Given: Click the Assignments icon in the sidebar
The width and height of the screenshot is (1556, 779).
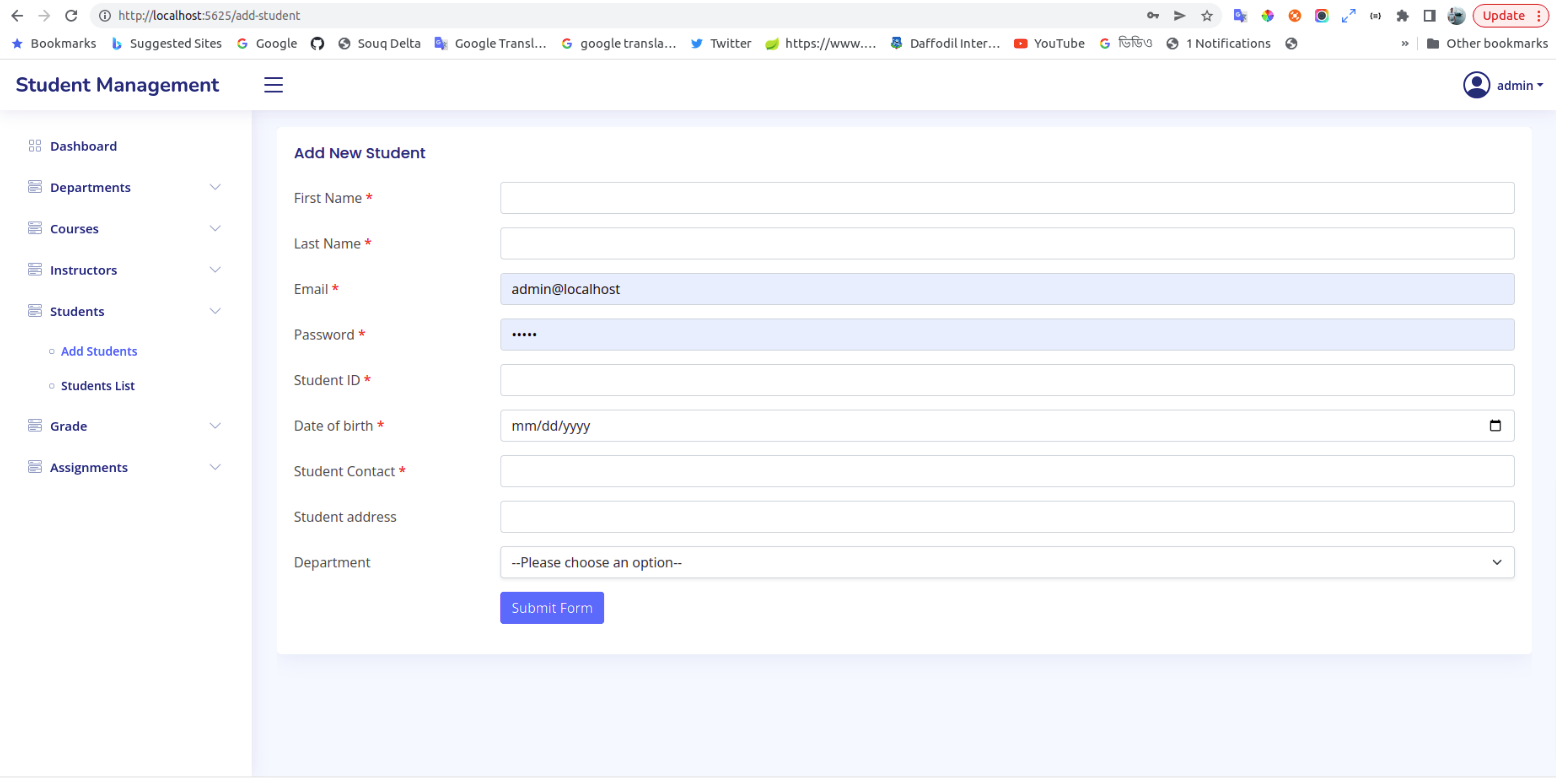Looking at the screenshot, I should (33, 466).
